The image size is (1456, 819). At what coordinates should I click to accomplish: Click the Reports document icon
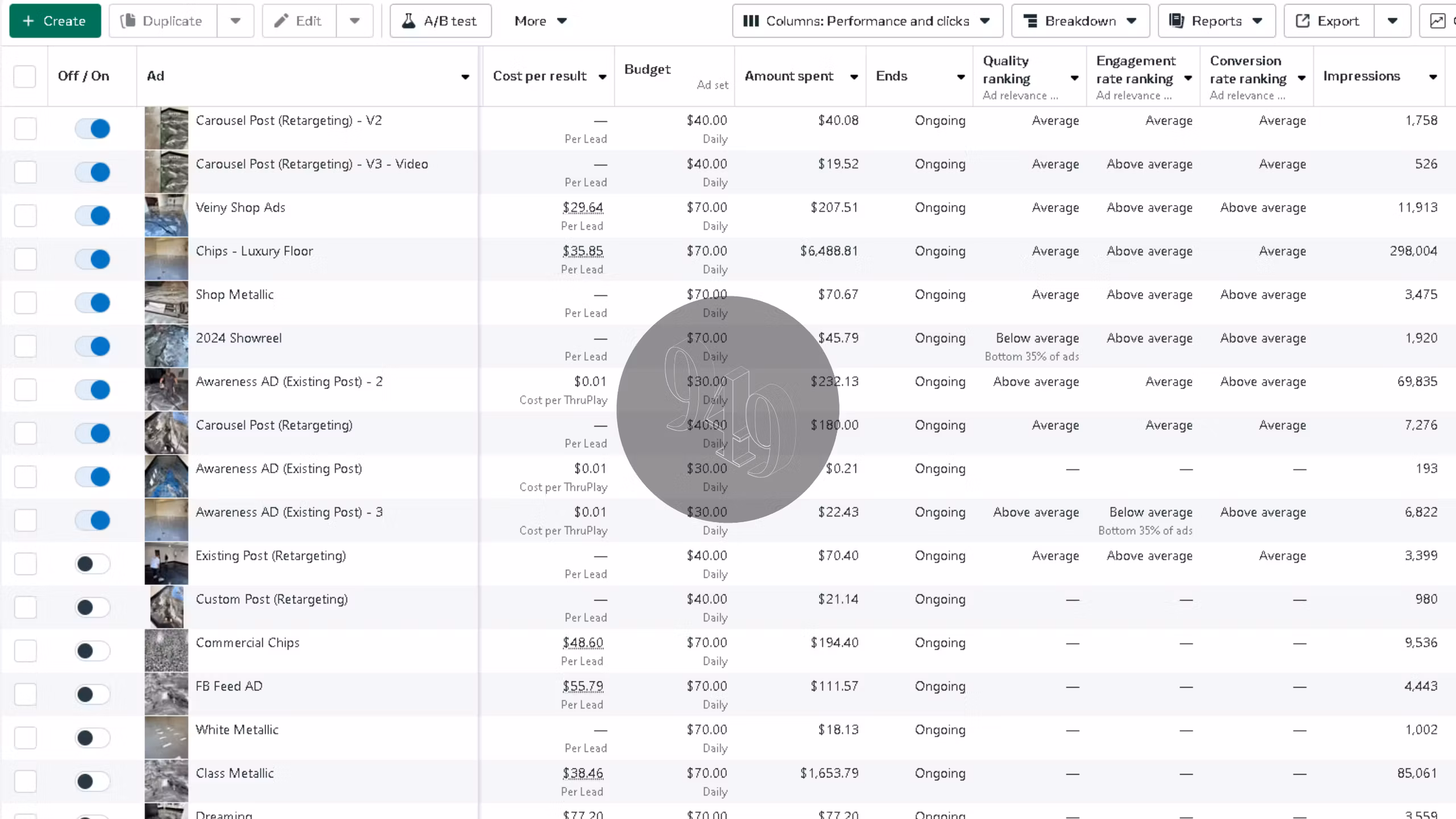1176,21
